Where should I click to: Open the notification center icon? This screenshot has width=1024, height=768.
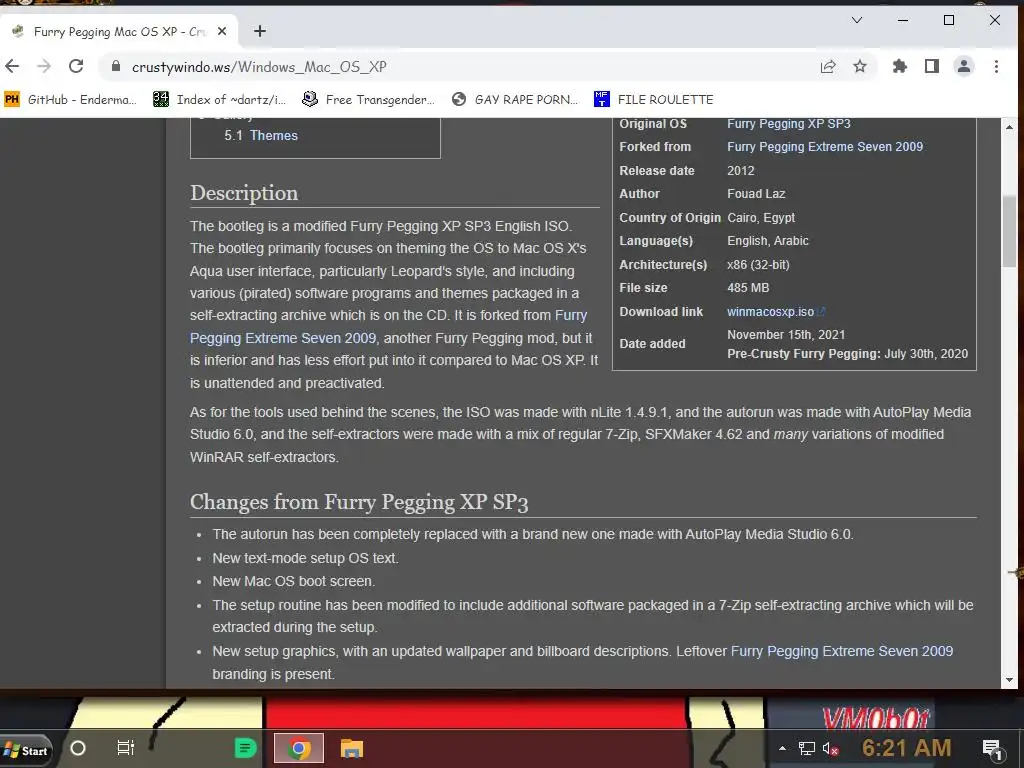click(x=992, y=749)
